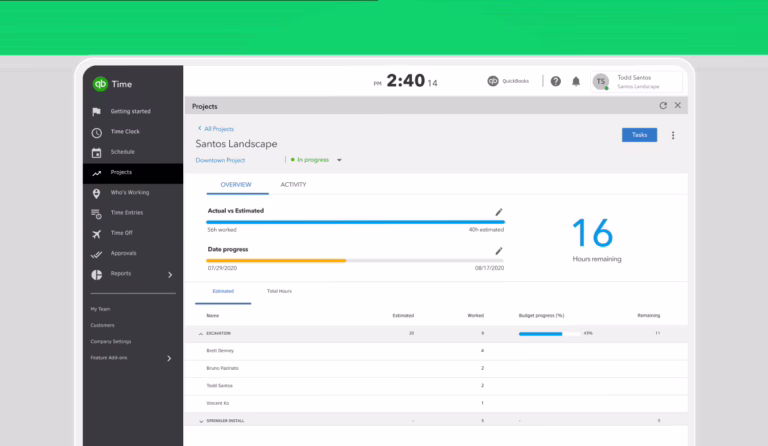Click the Getting started flag icon

(x=96, y=111)
